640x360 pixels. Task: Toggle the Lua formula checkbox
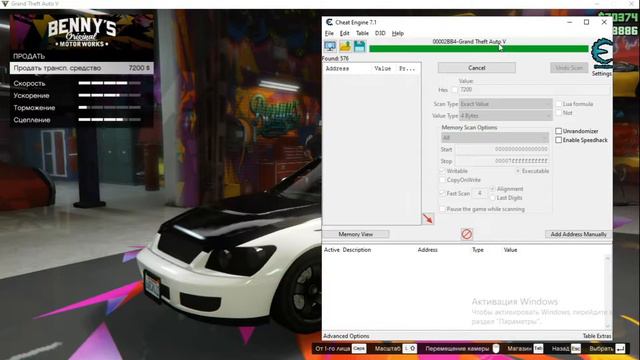click(x=559, y=104)
